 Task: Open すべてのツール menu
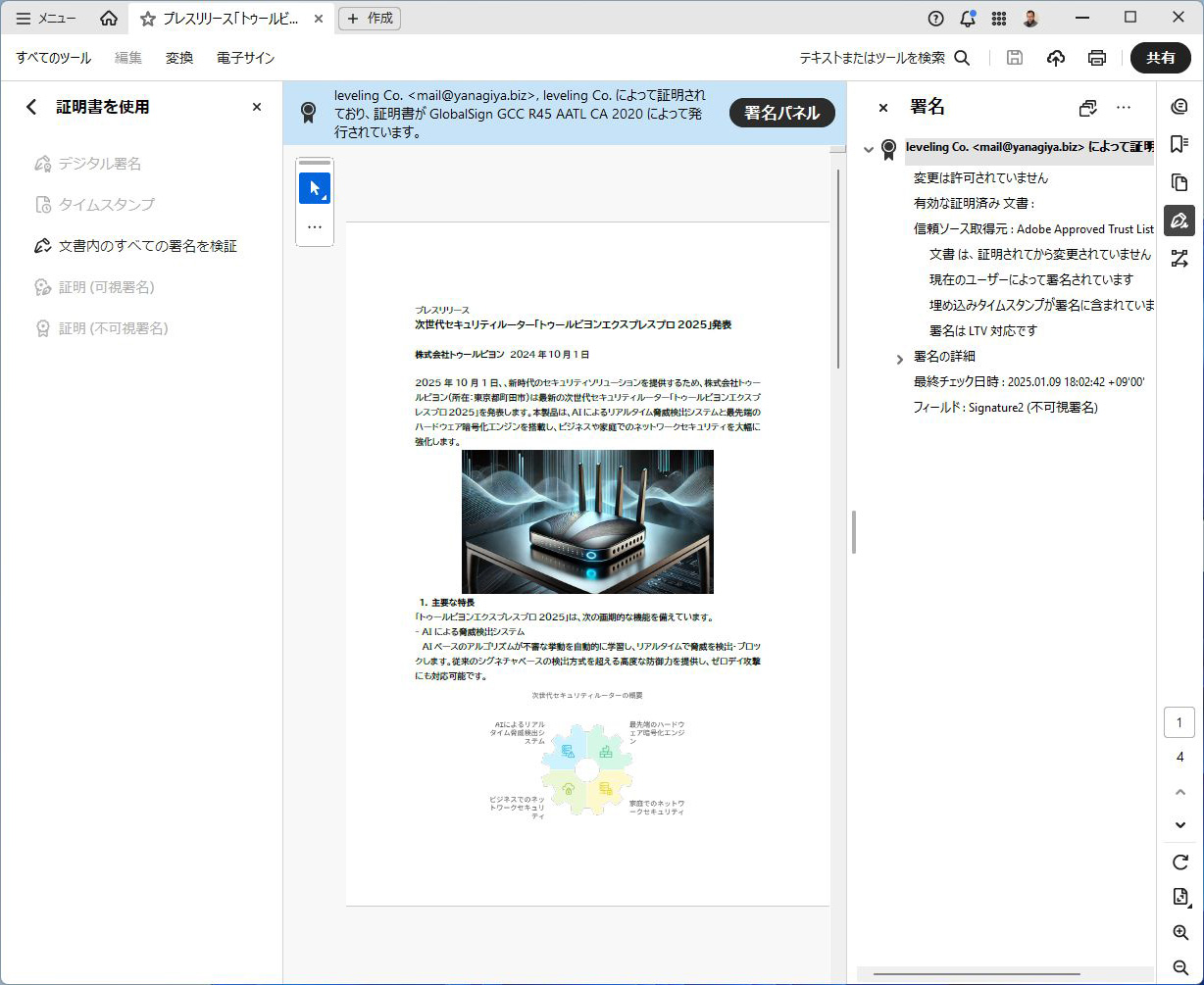[x=53, y=58]
